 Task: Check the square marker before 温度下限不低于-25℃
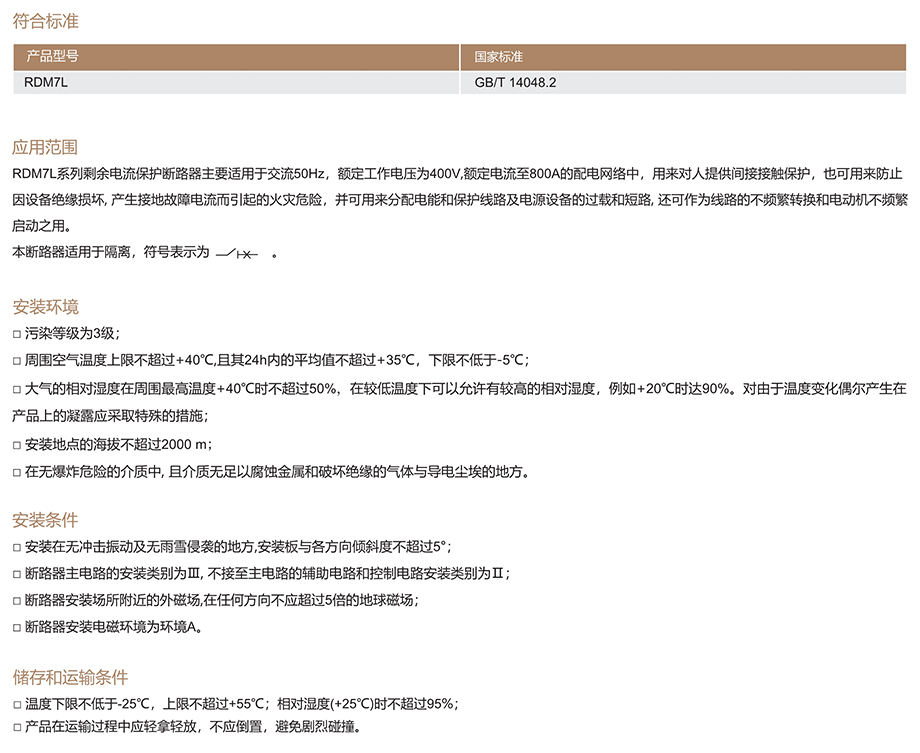16,704
